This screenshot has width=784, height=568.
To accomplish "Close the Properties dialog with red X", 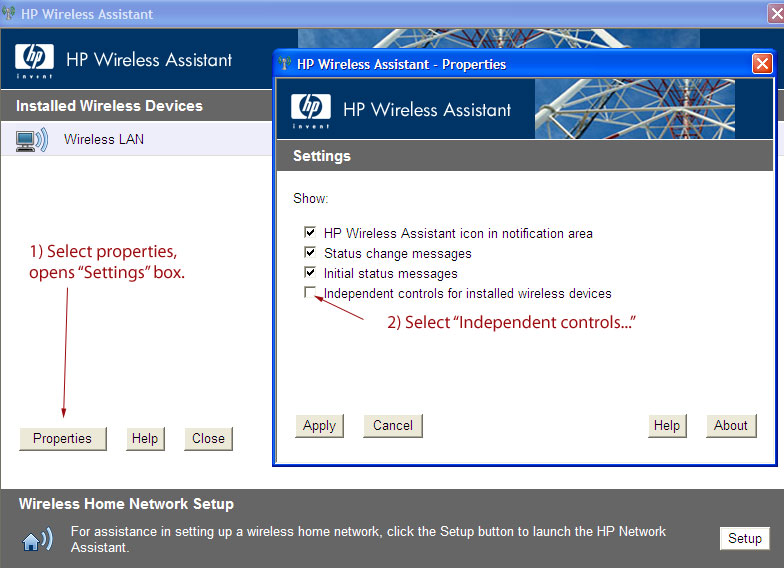I will (x=762, y=64).
